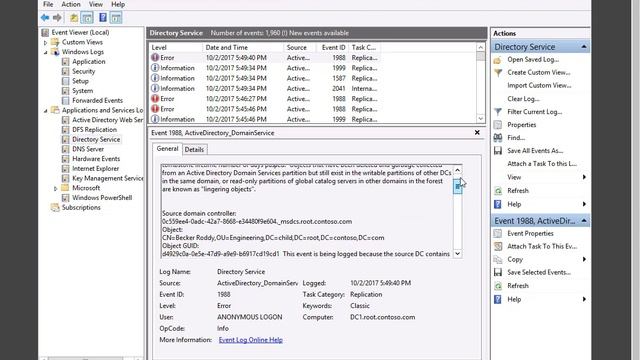Collapse the Directory Service actions section

tap(584, 47)
